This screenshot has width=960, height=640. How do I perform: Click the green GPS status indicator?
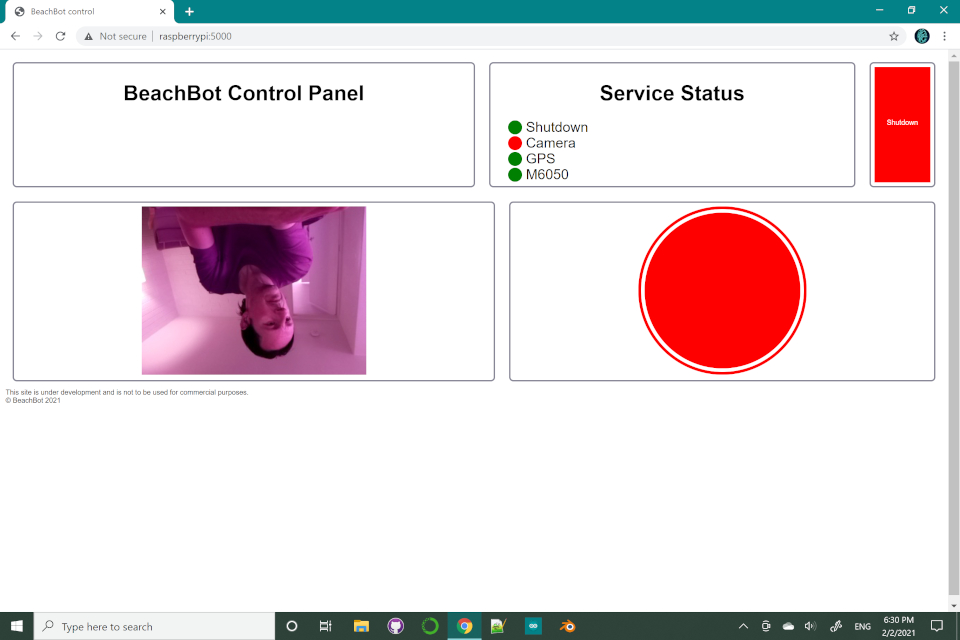coord(515,159)
